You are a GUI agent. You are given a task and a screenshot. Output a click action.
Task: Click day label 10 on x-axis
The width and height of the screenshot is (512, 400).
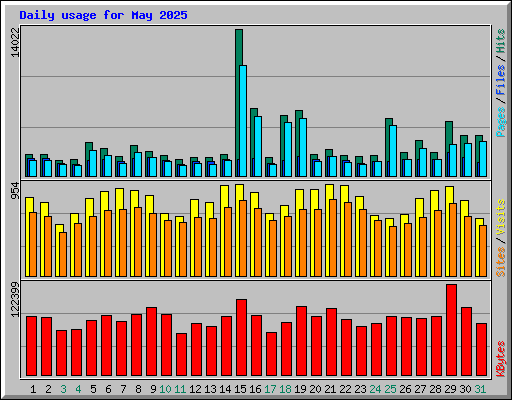[165, 389]
